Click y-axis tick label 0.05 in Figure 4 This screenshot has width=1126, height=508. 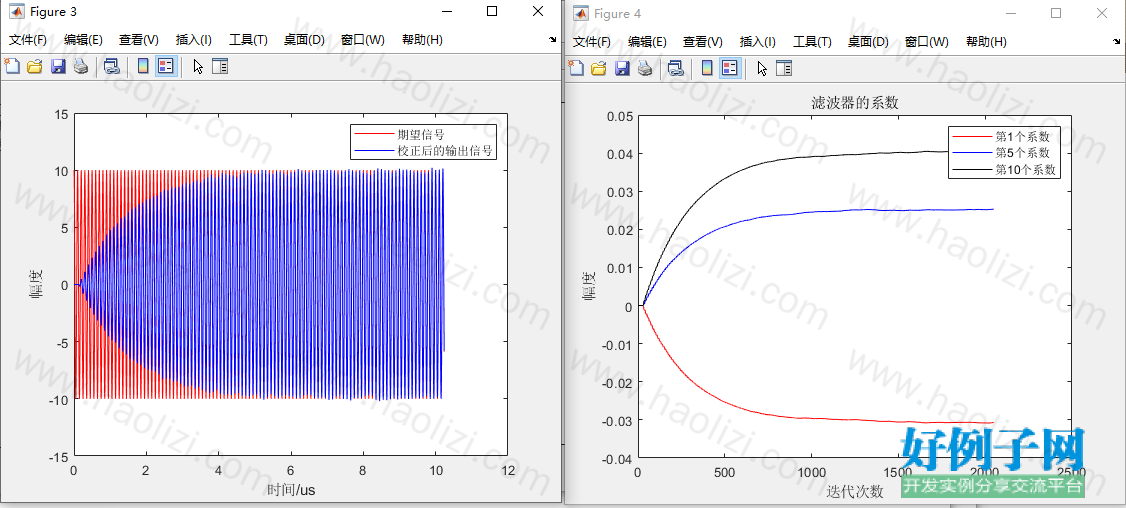tap(618, 116)
